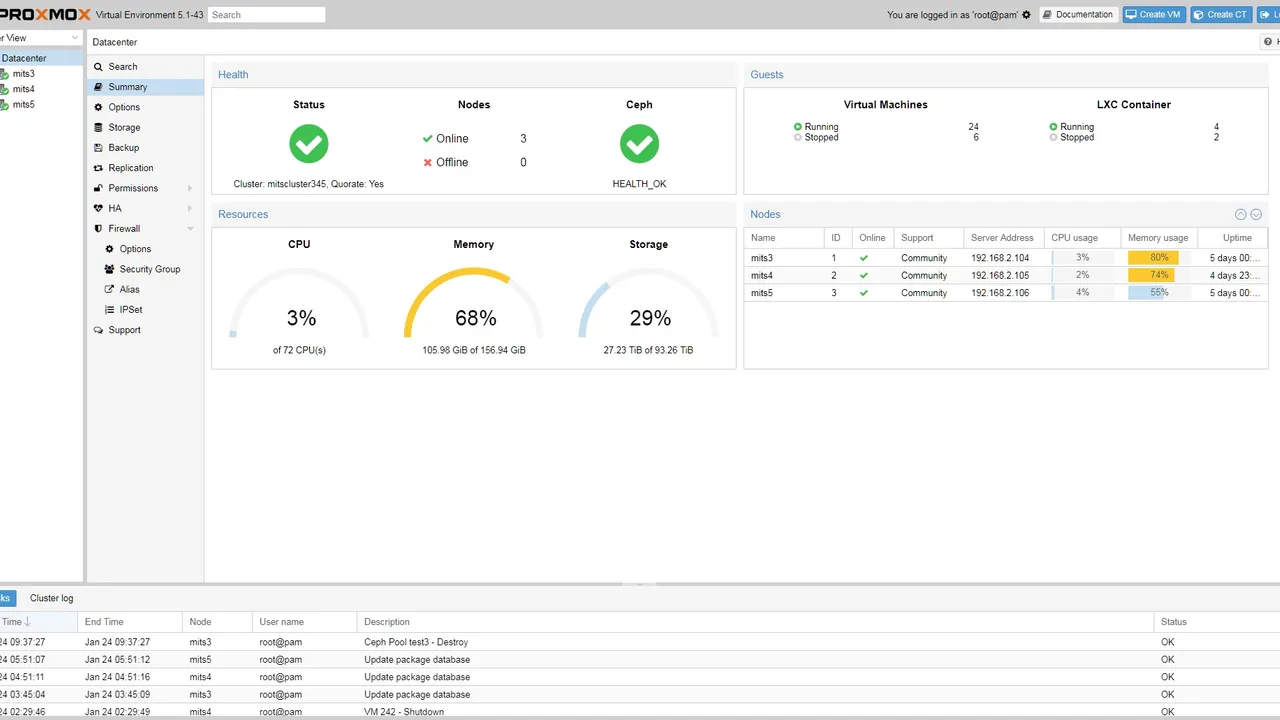
Task: Click the mits3 node server icon
Action: coord(4,74)
